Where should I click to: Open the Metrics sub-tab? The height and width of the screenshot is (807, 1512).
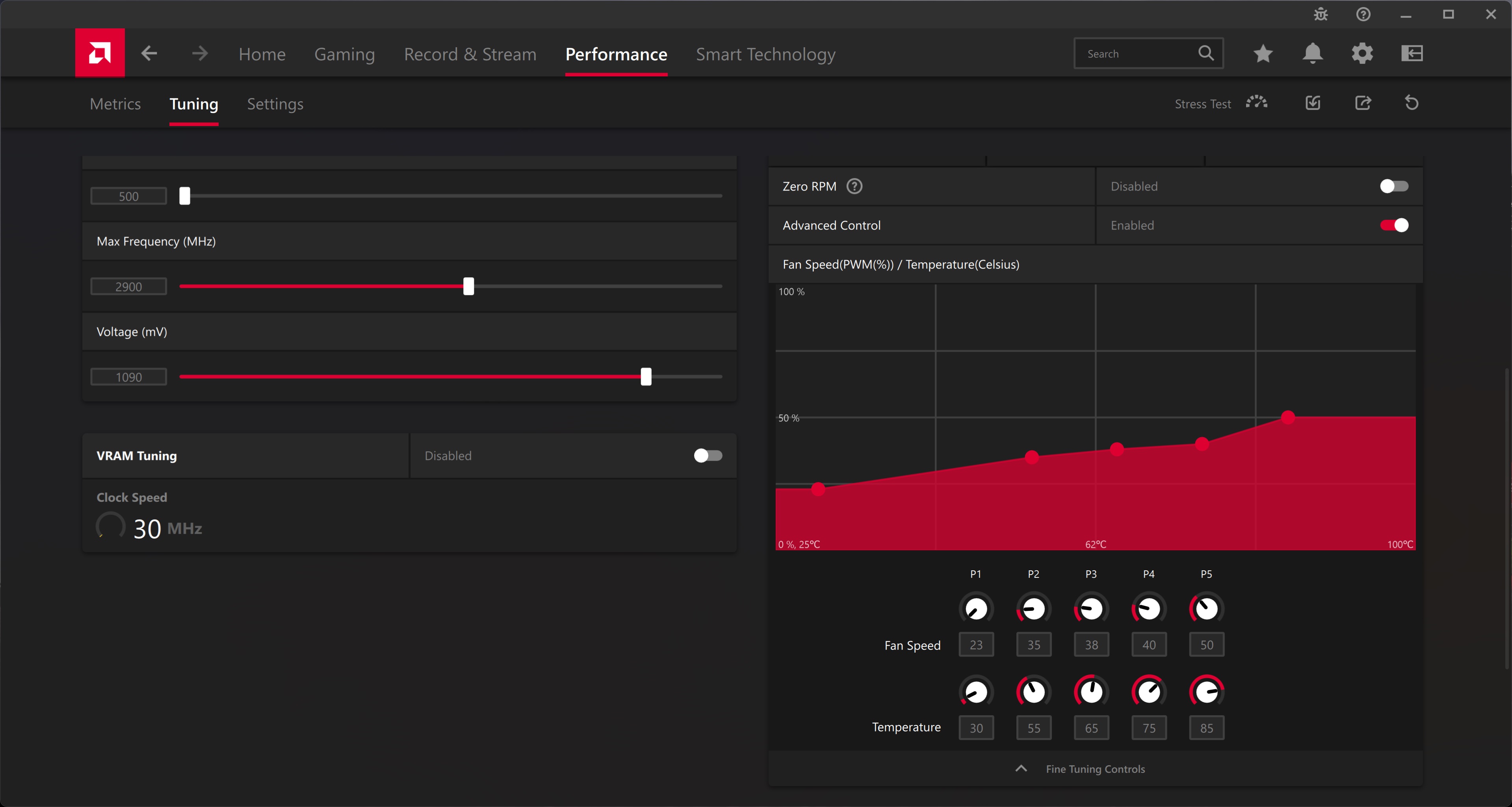pos(115,104)
